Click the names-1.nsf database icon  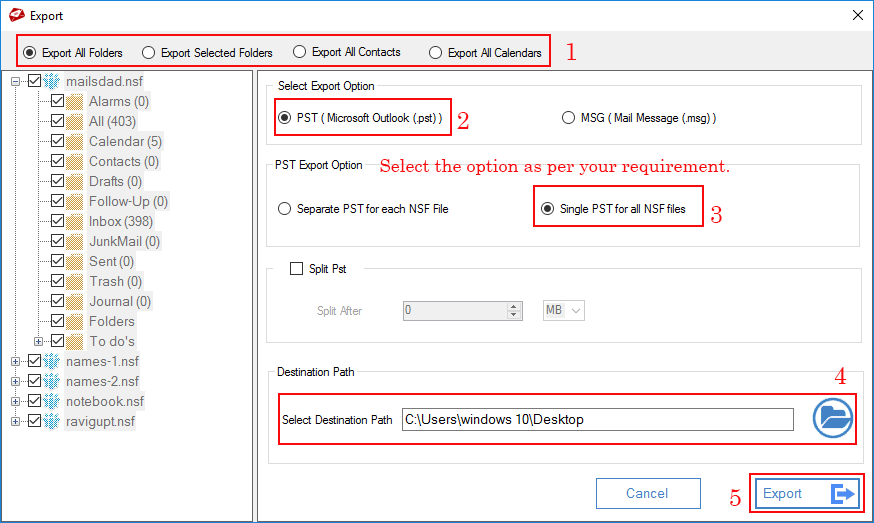coord(53,361)
